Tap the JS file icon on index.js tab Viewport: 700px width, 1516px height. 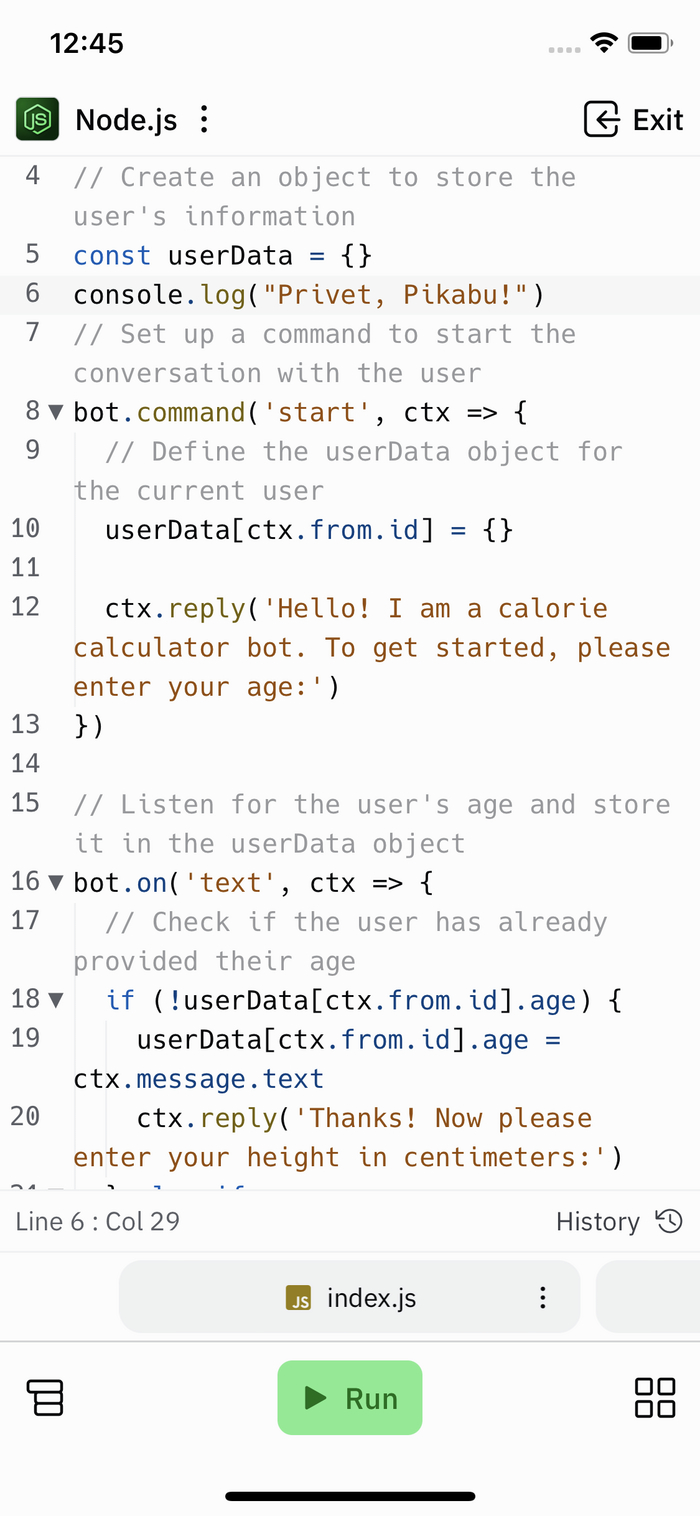coord(298,1298)
